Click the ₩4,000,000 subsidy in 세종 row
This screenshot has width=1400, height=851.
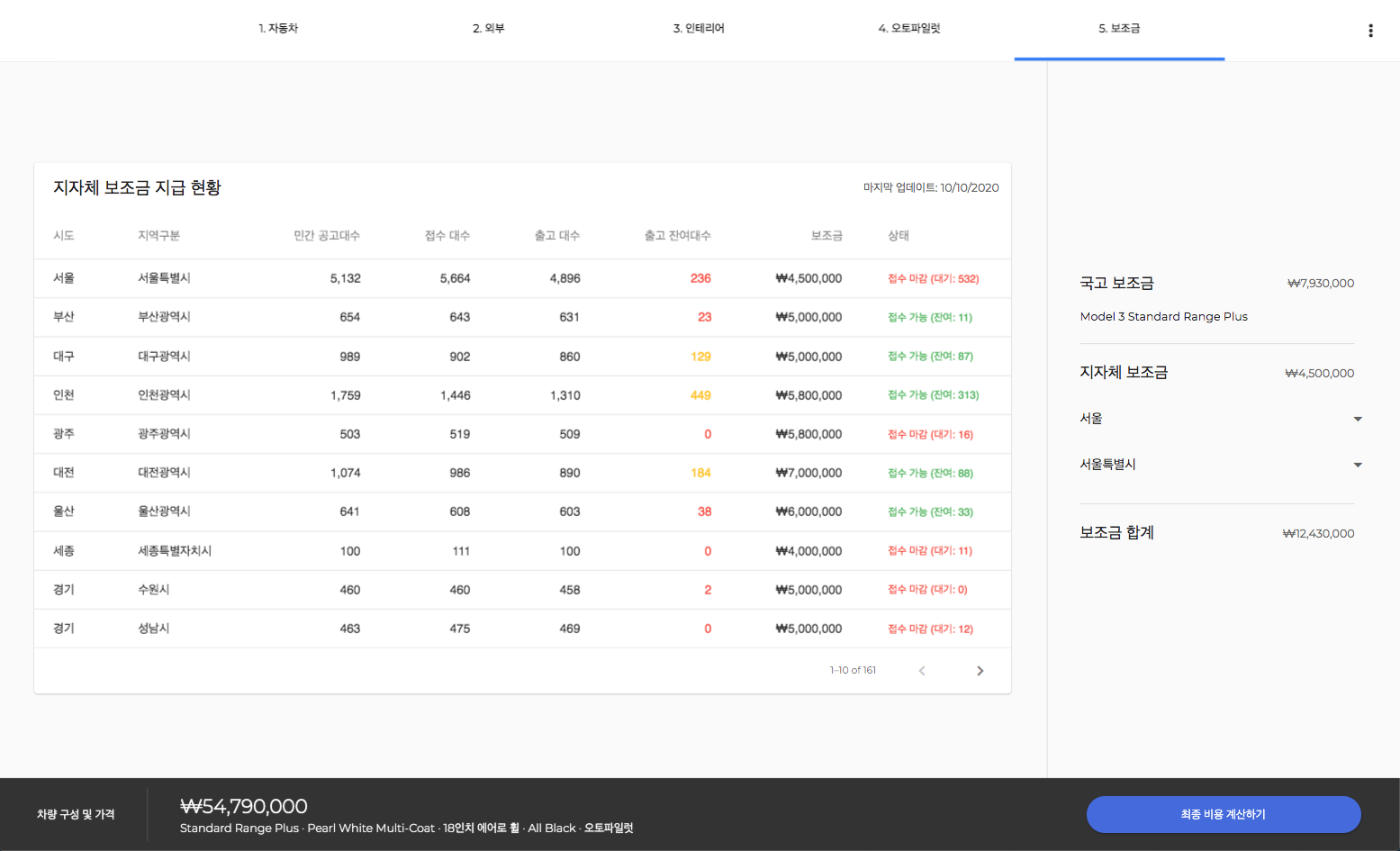click(x=808, y=551)
